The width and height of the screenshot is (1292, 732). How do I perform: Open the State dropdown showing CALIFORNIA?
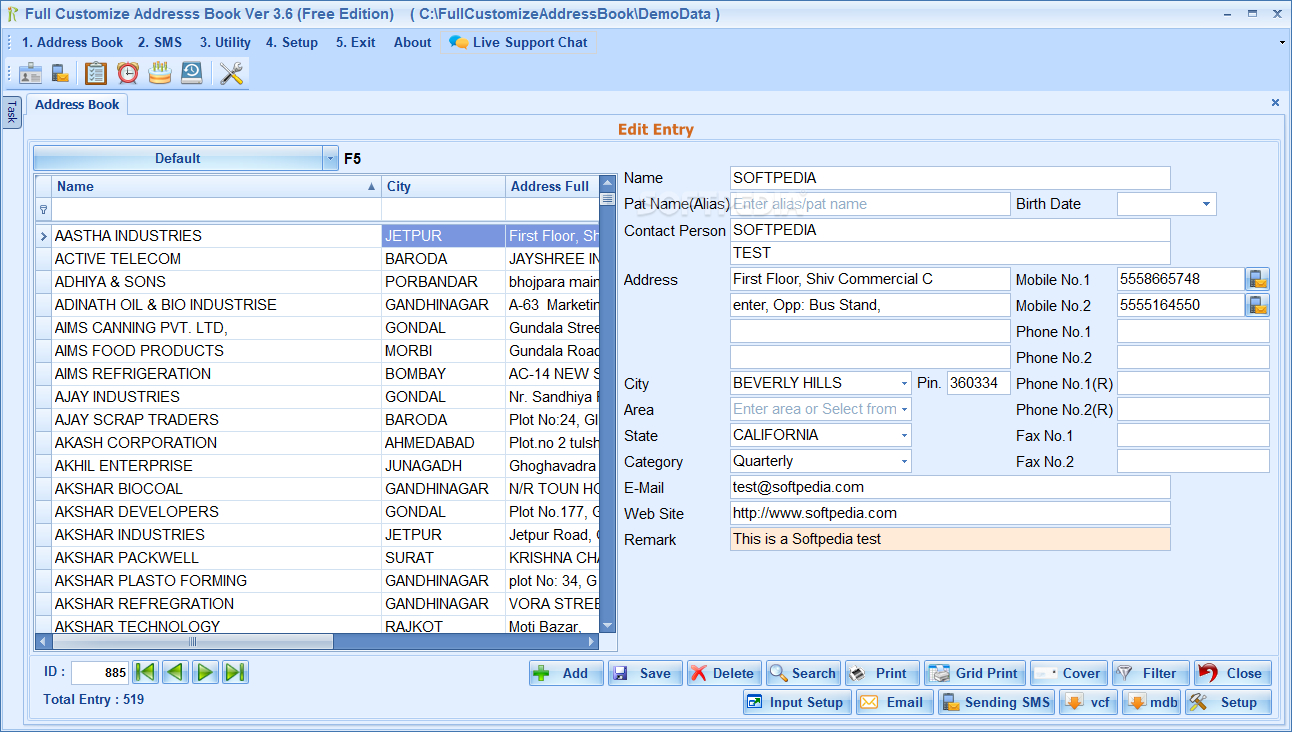[x=904, y=436]
